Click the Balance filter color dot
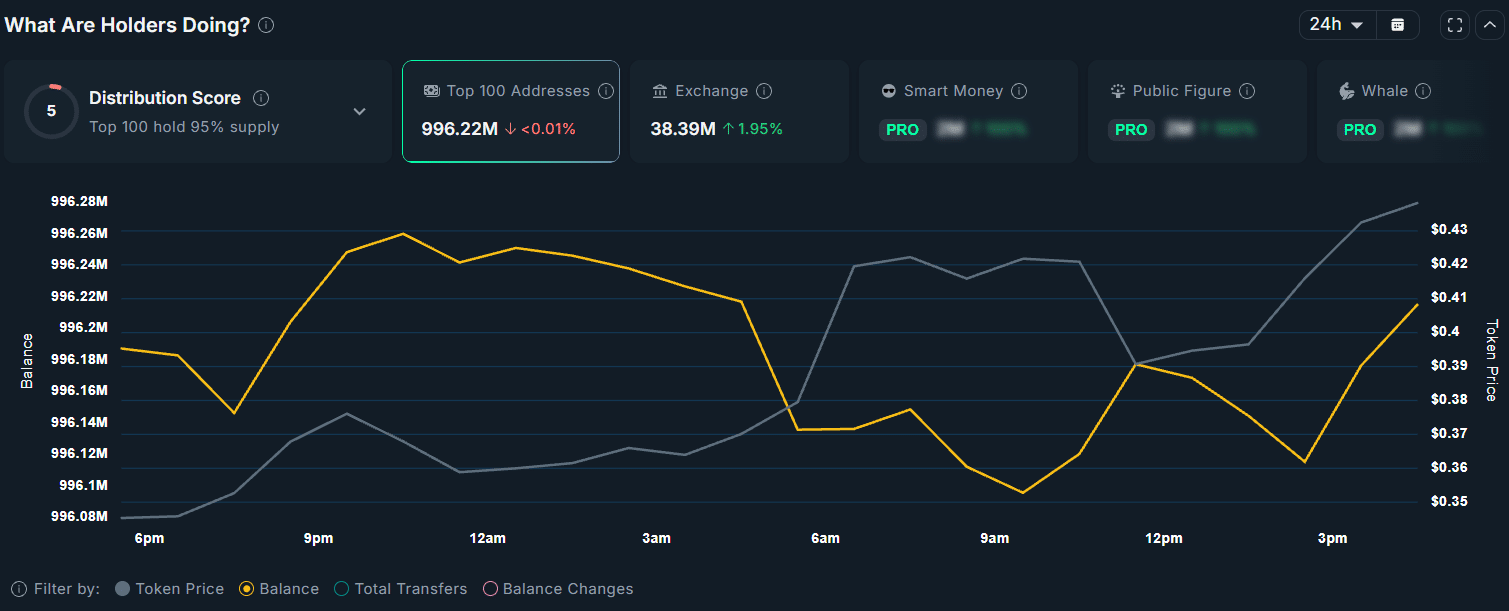Screen dimensions: 1509x611 coord(247,589)
